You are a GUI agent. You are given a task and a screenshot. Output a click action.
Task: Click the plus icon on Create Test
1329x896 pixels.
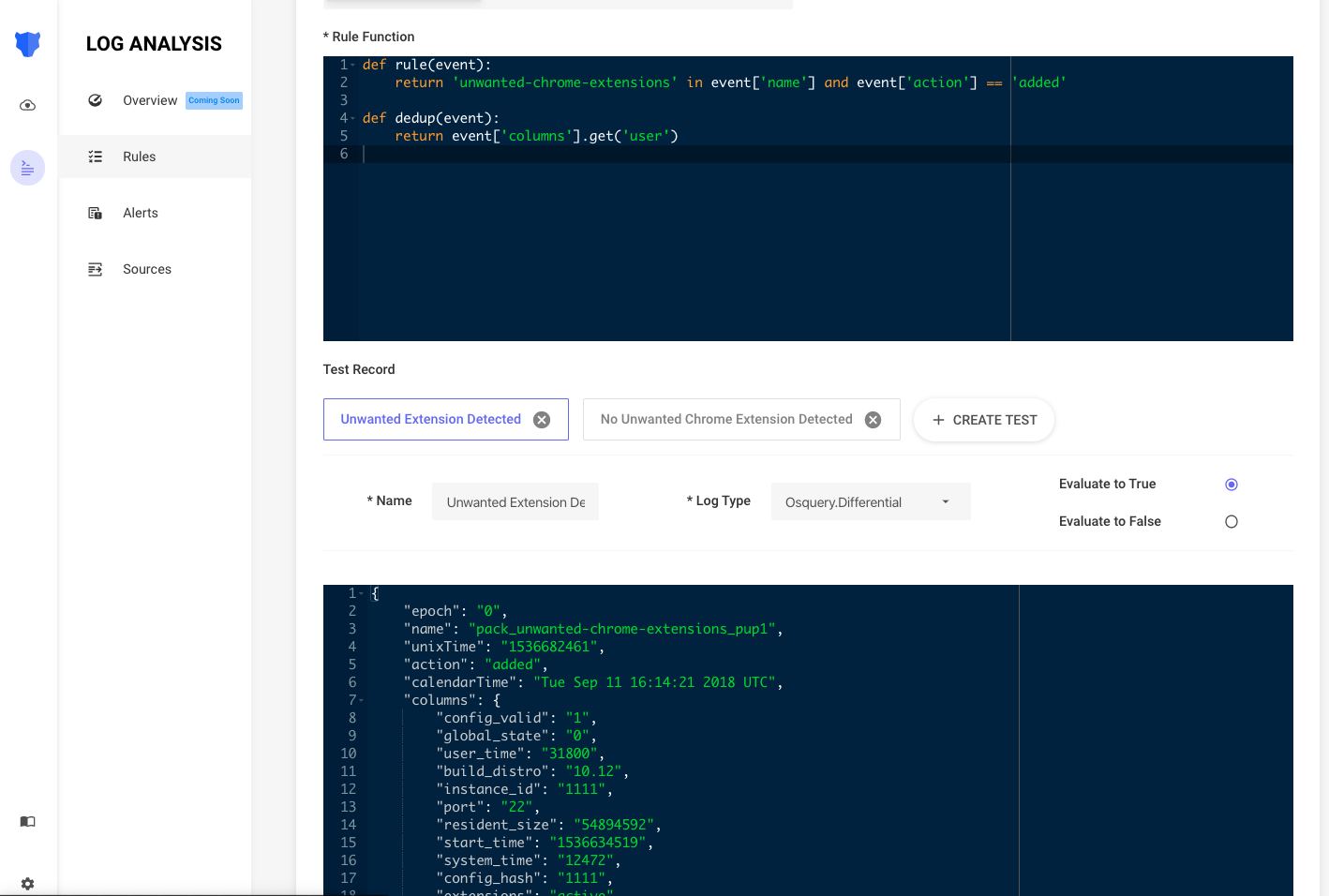point(938,420)
